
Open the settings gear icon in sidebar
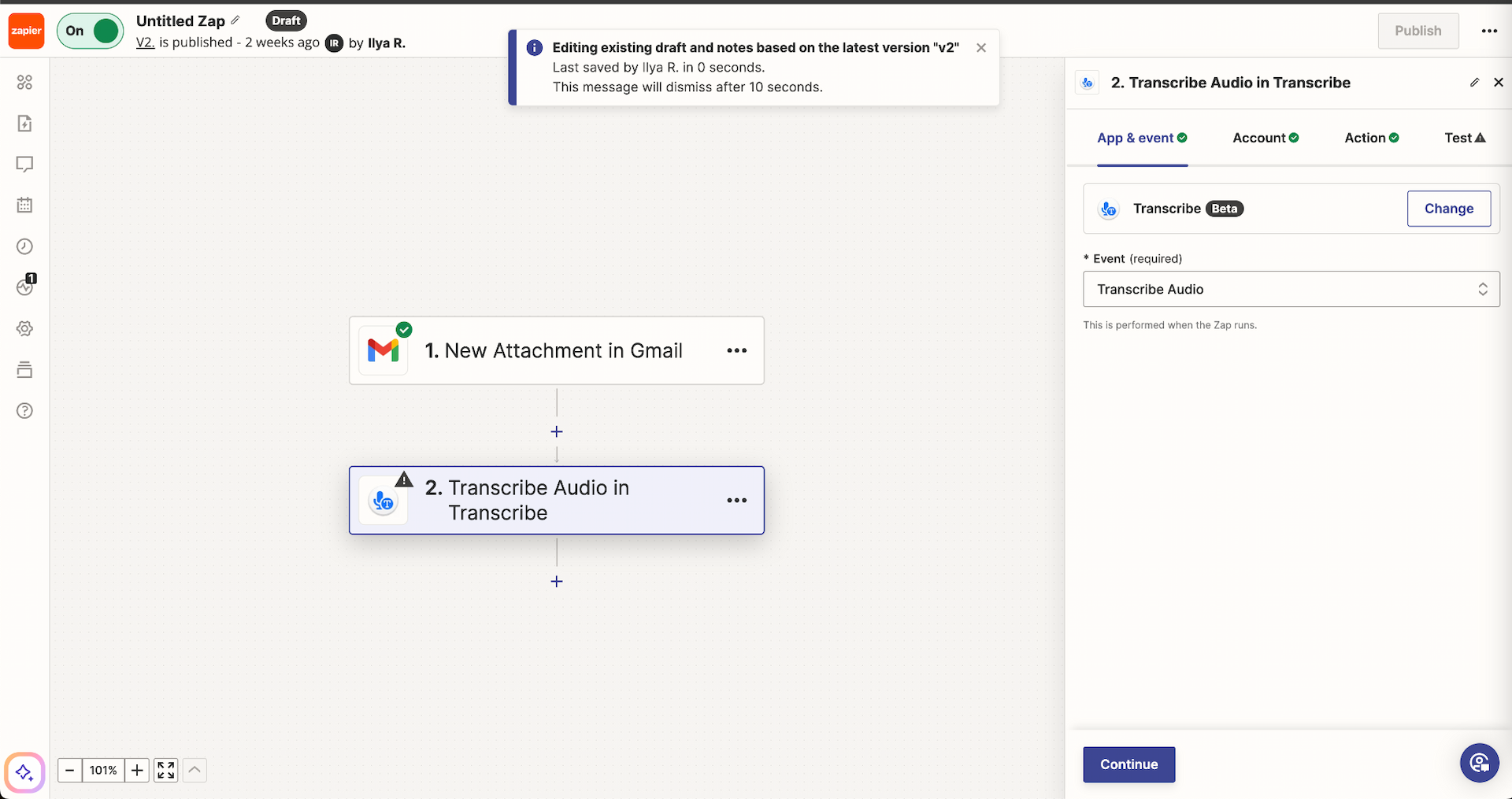point(24,328)
